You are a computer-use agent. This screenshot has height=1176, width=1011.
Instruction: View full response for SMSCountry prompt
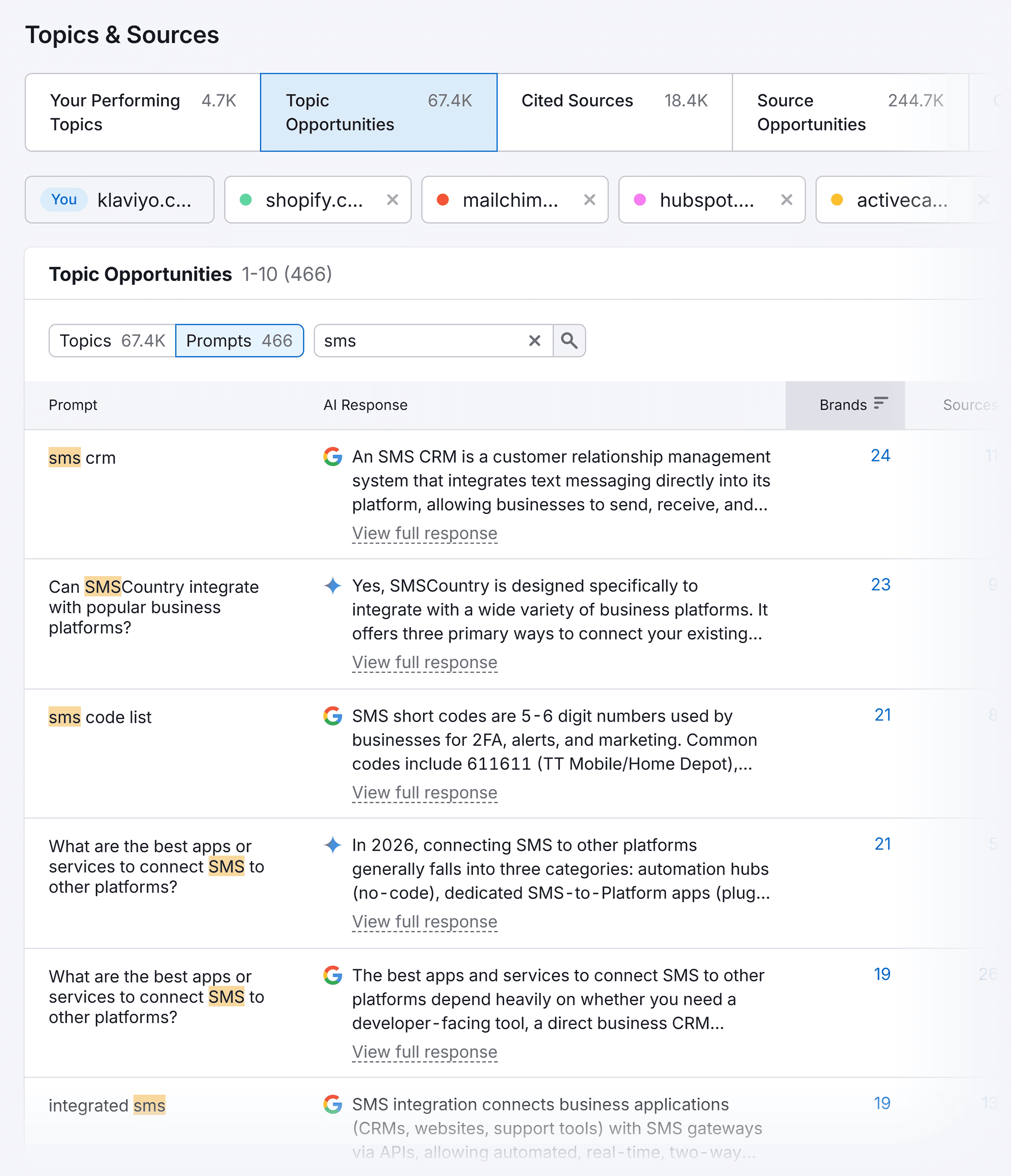click(x=424, y=662)
